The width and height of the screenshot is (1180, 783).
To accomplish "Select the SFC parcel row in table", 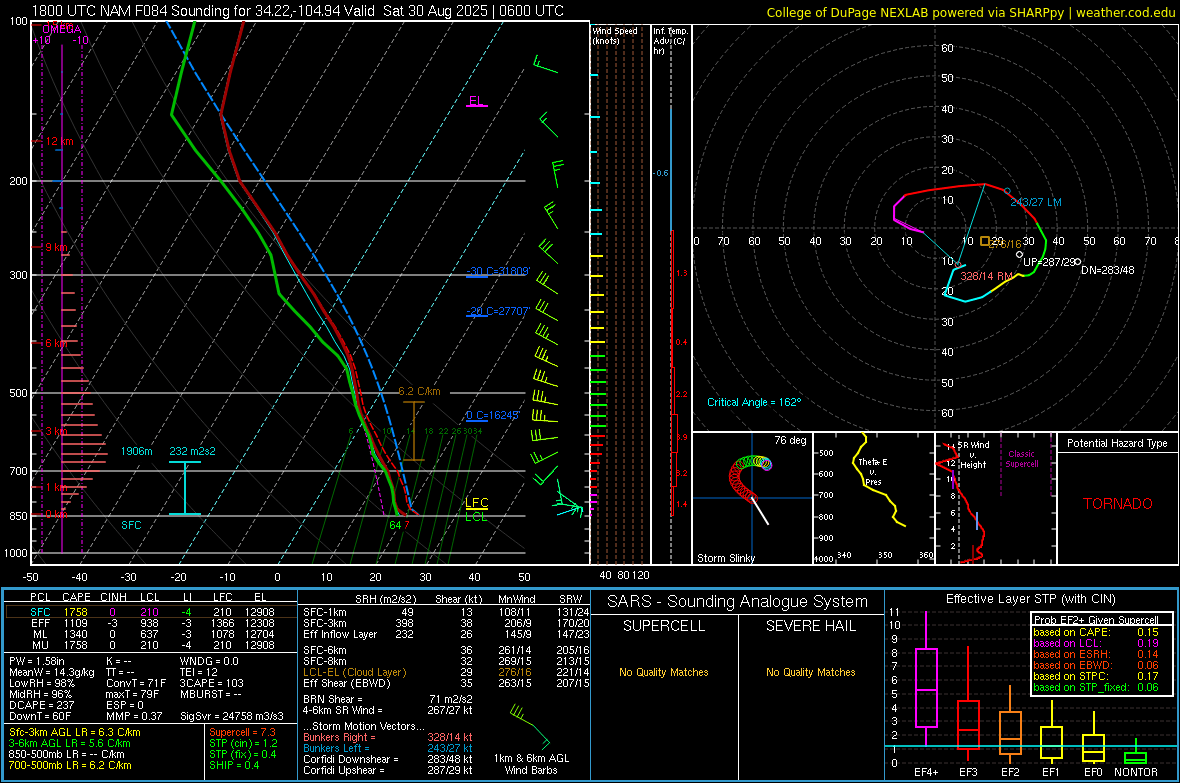I will tap(151, 612).
